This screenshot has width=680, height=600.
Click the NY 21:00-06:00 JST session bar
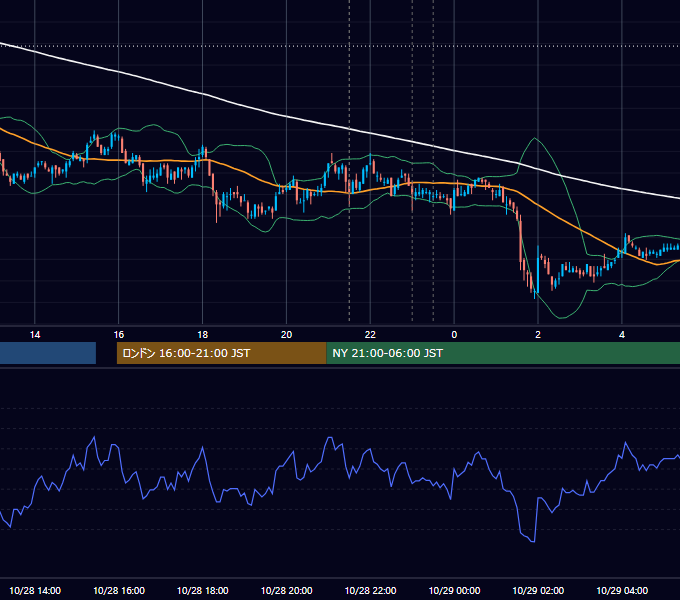point(503,353)
